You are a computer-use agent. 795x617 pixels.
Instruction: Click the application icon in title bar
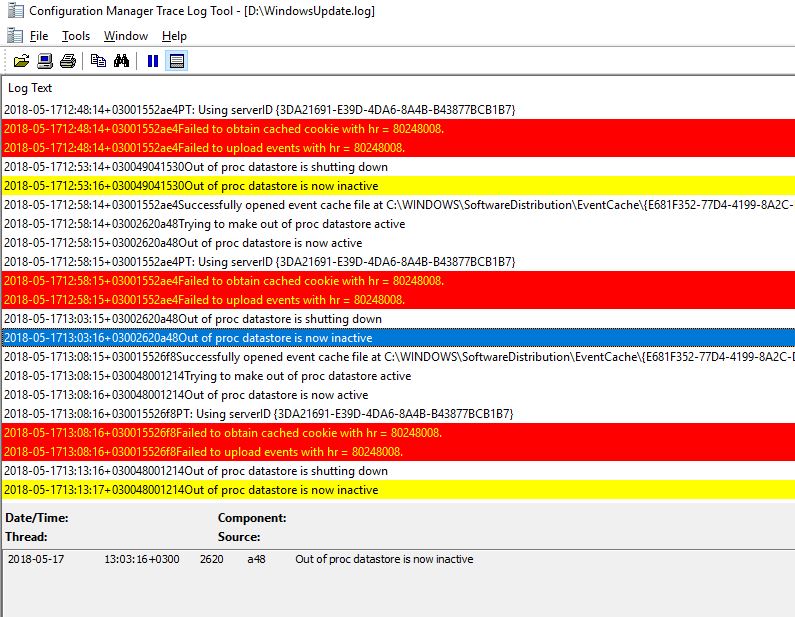click(16, 11)
